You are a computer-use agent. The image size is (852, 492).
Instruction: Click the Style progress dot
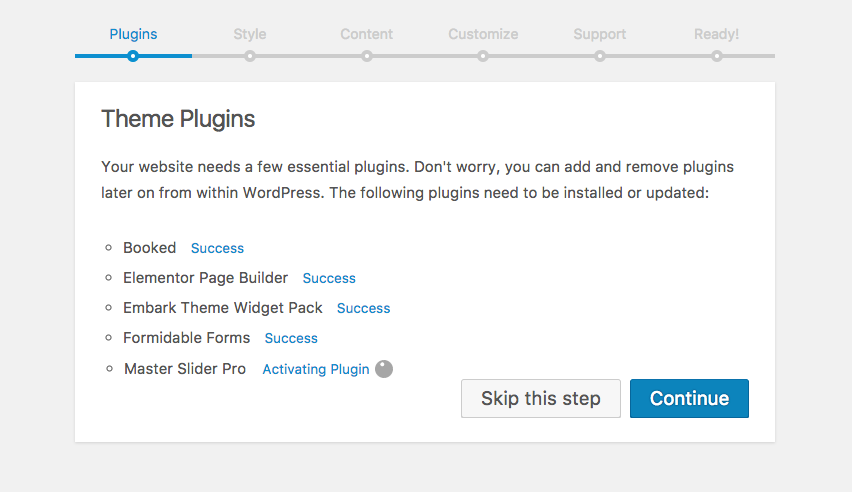250,56
